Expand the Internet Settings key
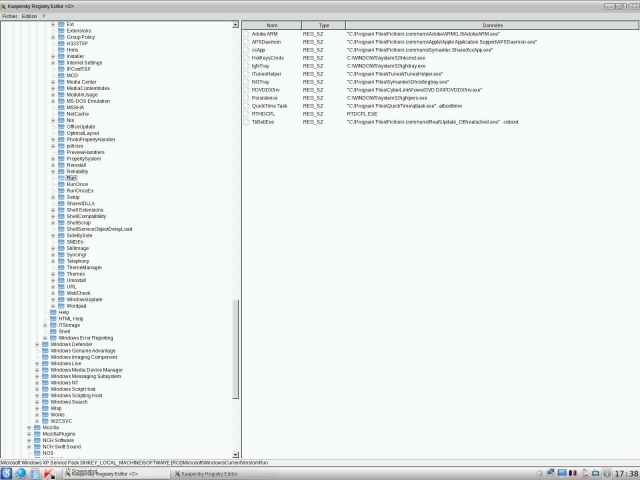The width and height of the screenshot is (640, 480). coord(53,63)
